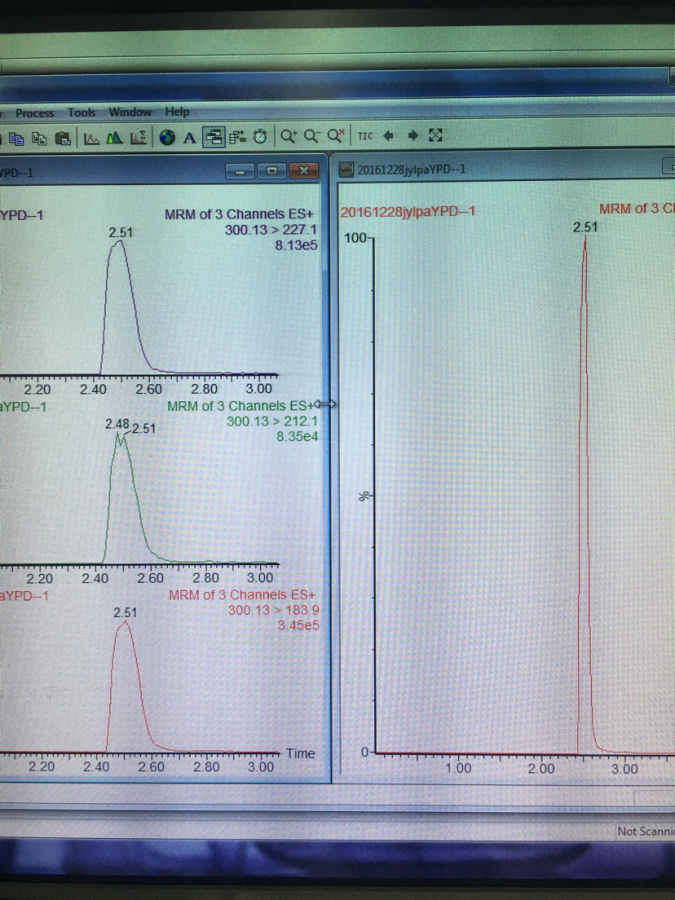The height and width of the screenshot is (900, 675).
Task: Click the 3.45e5 intensity value
Action: [x=298, y=625]
